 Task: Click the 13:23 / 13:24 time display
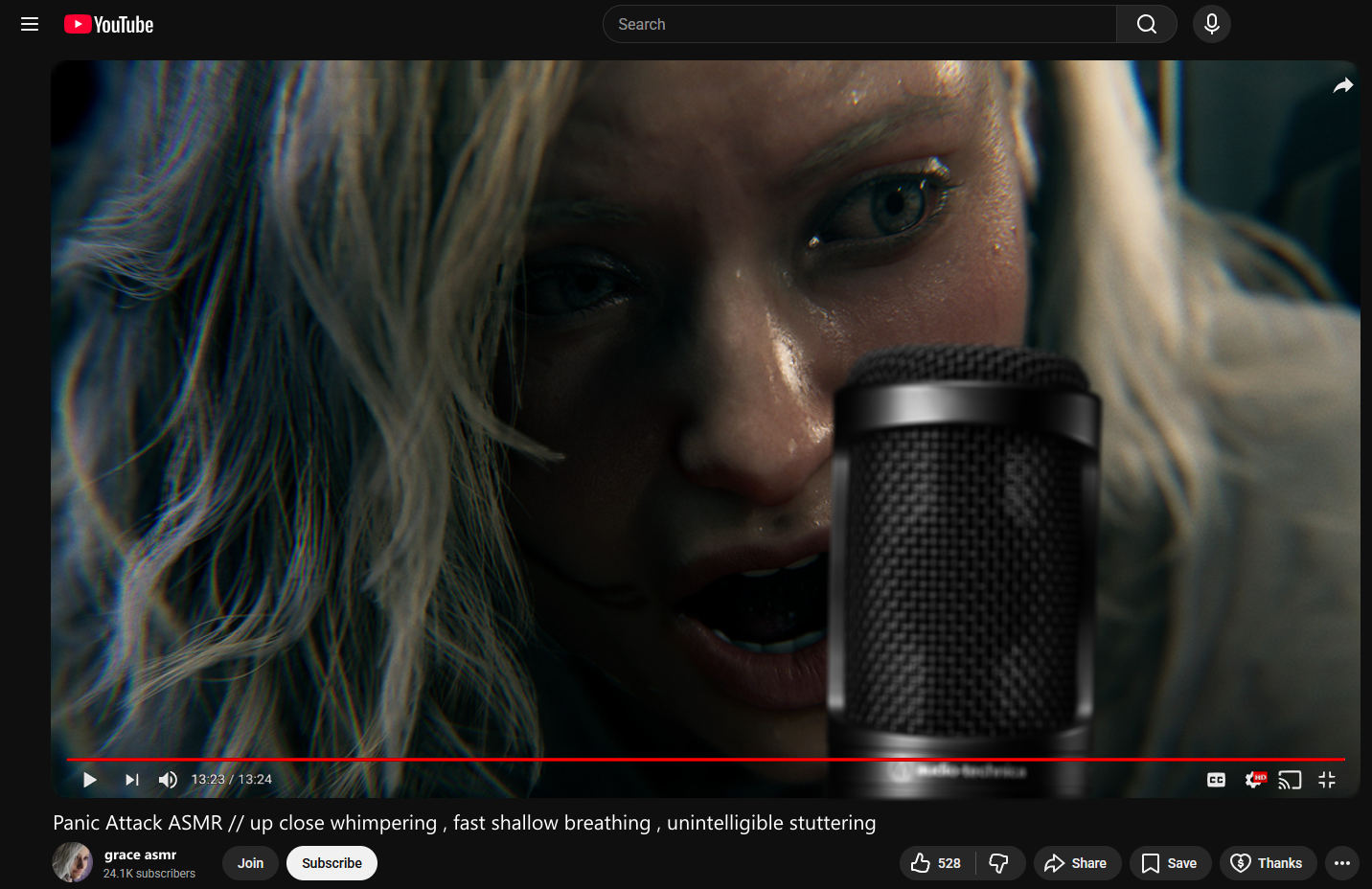point(232,780)
